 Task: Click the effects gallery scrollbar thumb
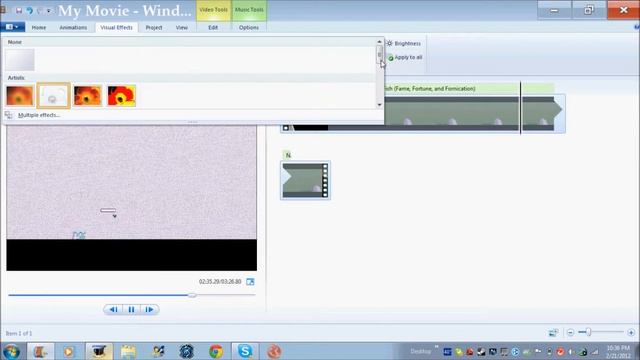(380, 54)
